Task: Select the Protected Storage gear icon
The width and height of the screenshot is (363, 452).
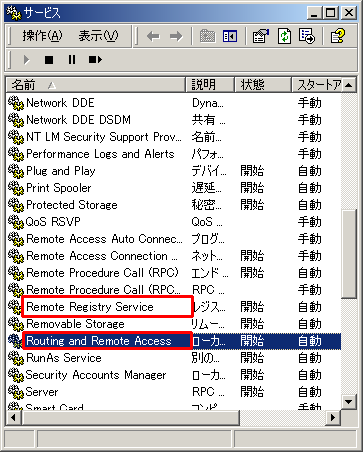Action: (16, 205)
